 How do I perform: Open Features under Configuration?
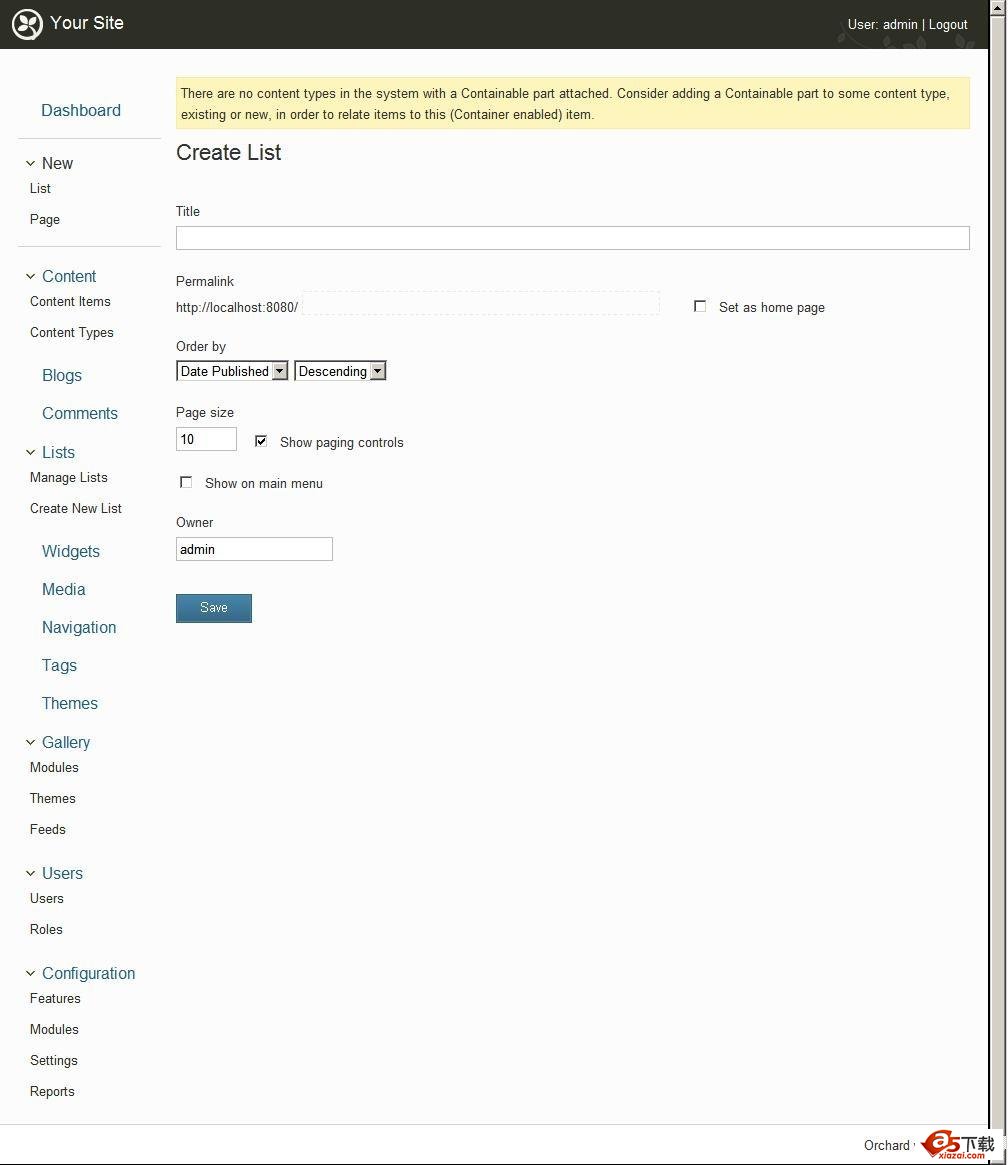[x=55, y=999]
